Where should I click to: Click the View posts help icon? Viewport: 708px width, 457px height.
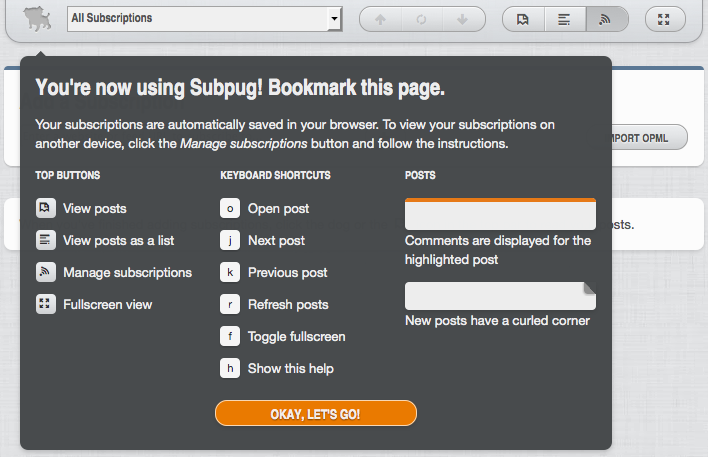[x=46, y=208]
